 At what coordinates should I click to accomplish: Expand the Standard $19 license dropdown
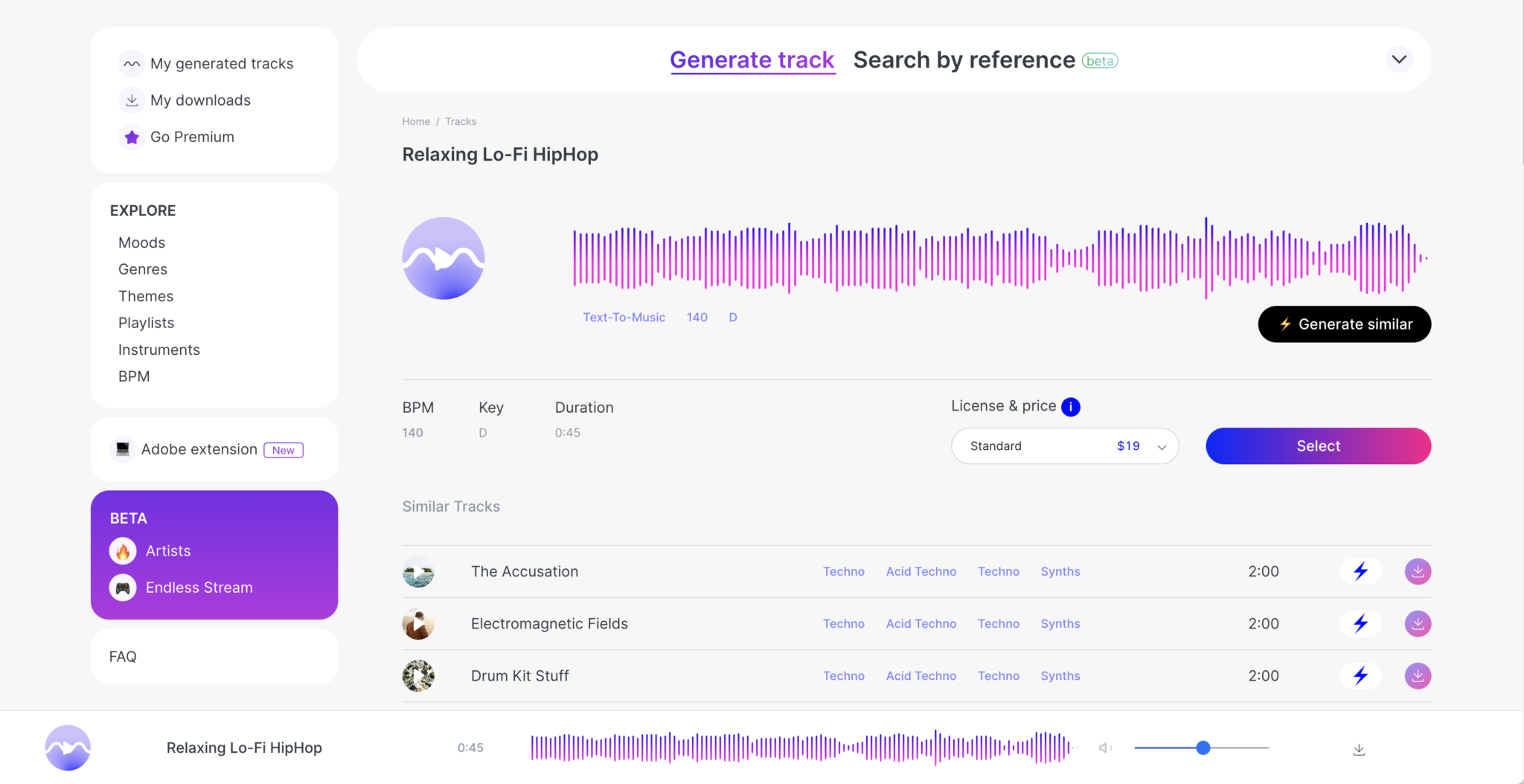point(1064,446)
